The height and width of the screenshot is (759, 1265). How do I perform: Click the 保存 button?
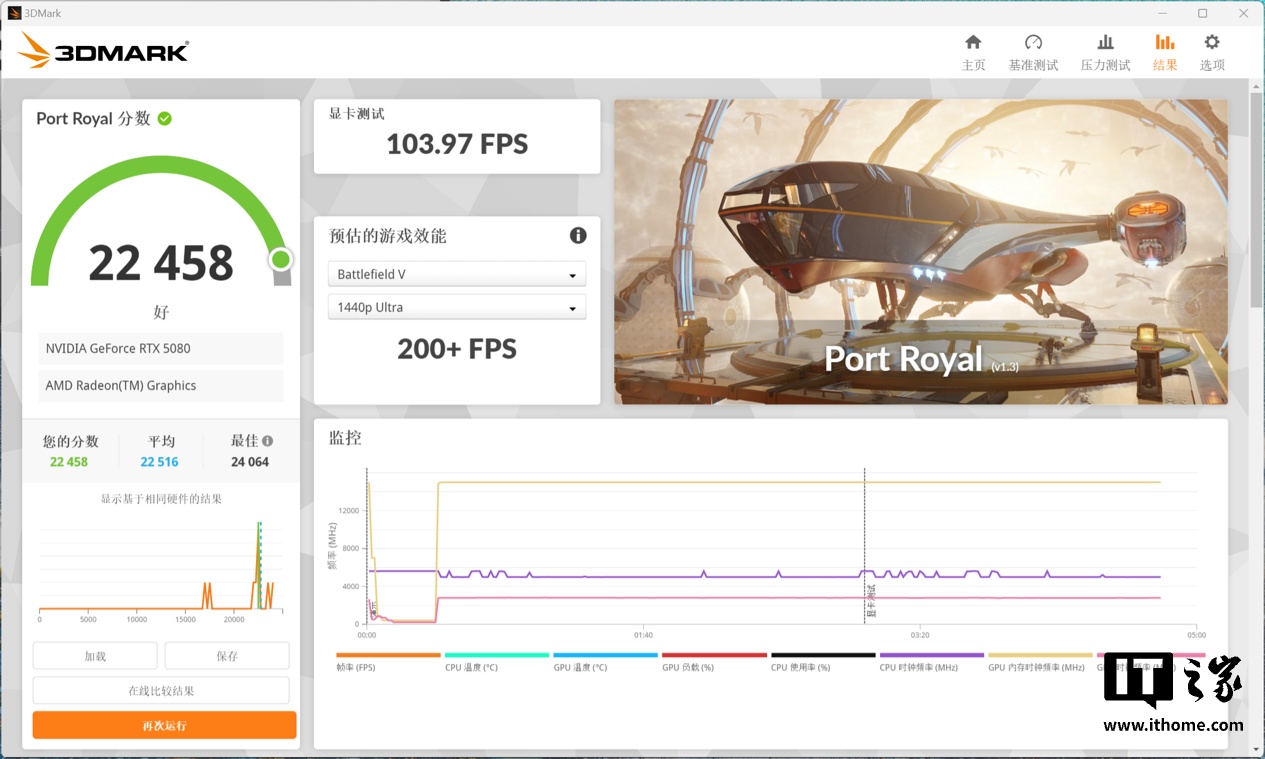tap(227, 656)
